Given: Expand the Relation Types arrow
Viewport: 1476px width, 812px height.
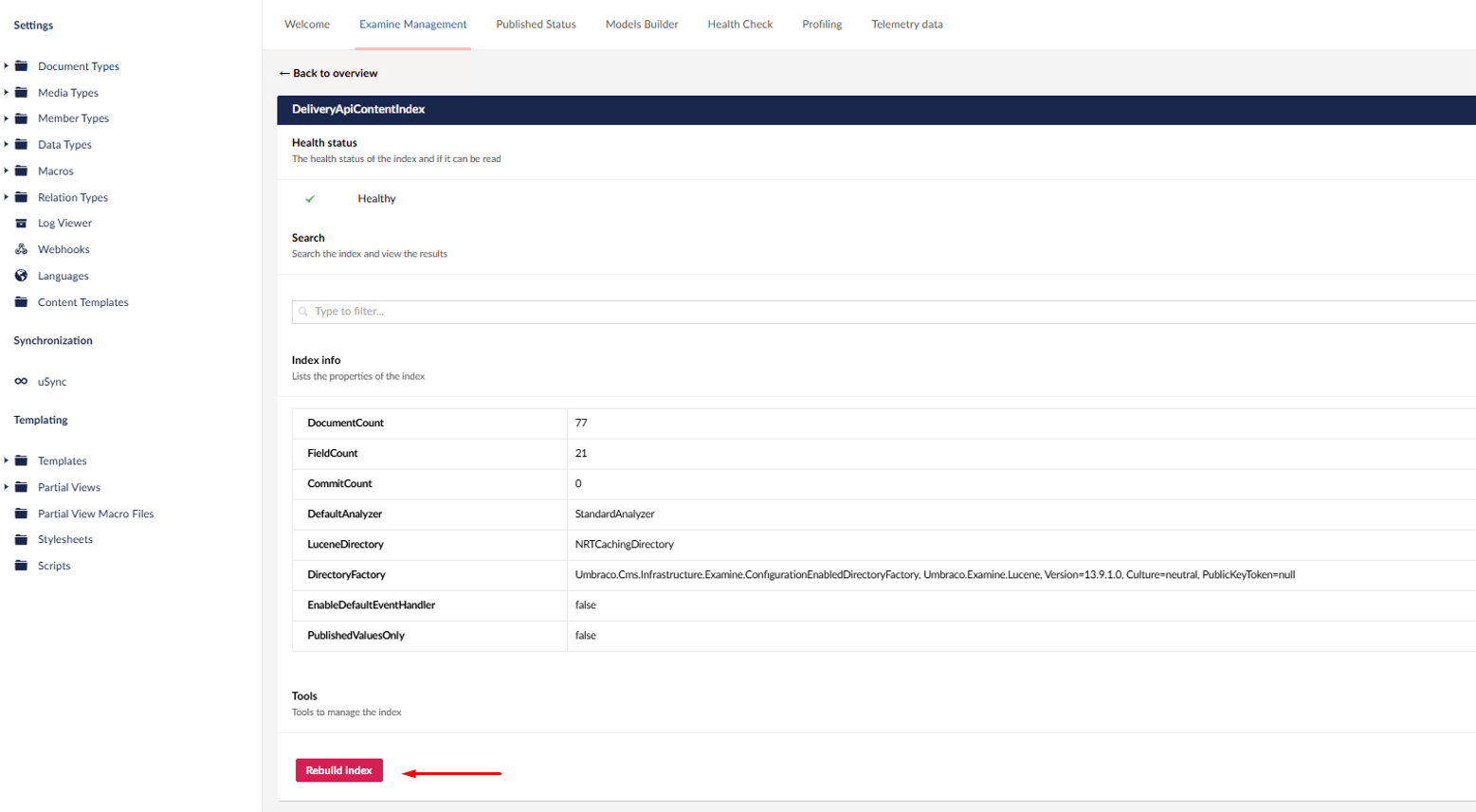Looking at the screenshot, I should pyautogui.click(x=6, y=197).
